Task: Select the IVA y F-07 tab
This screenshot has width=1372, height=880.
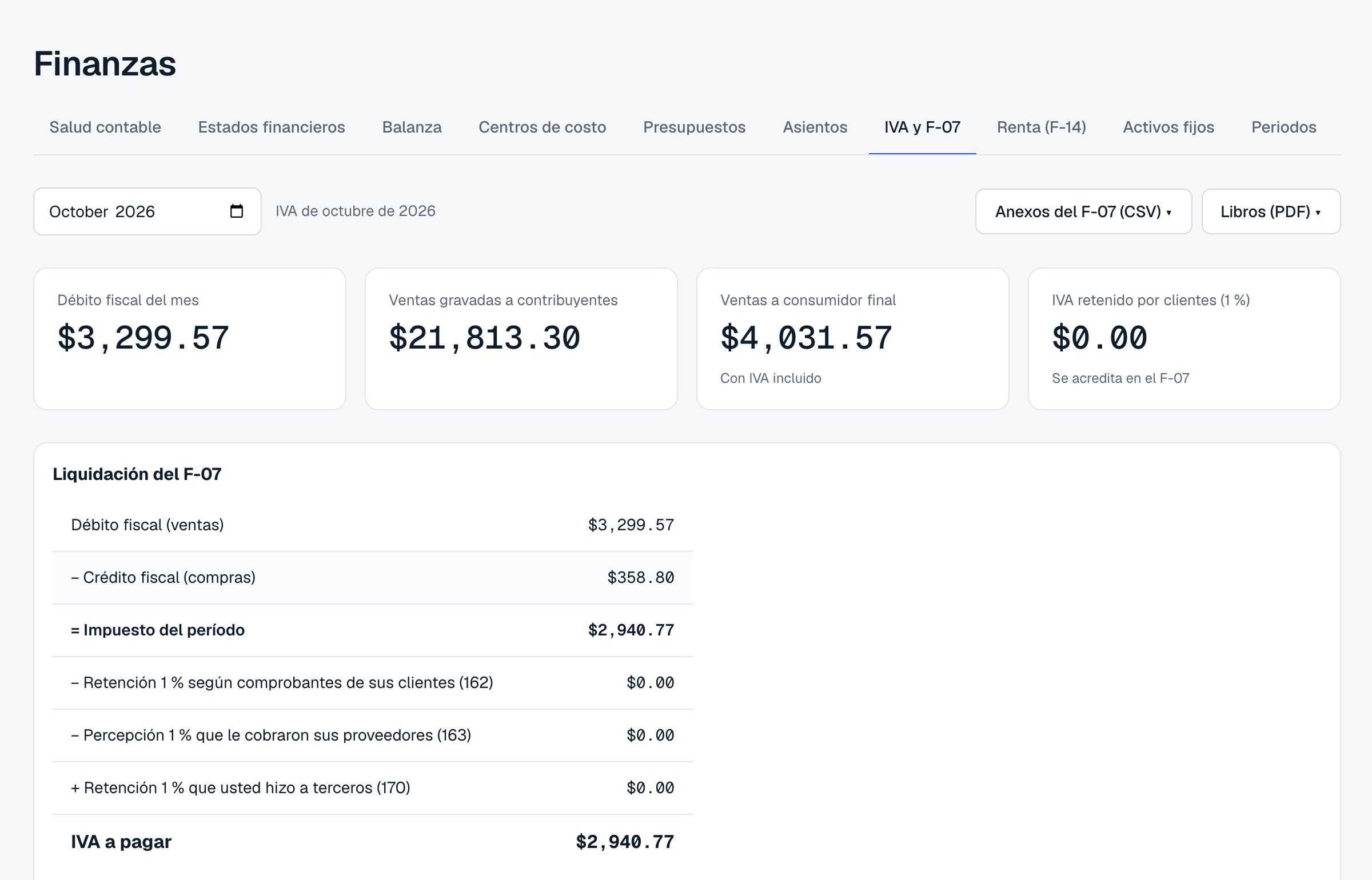Action: [x=922, y=127]
